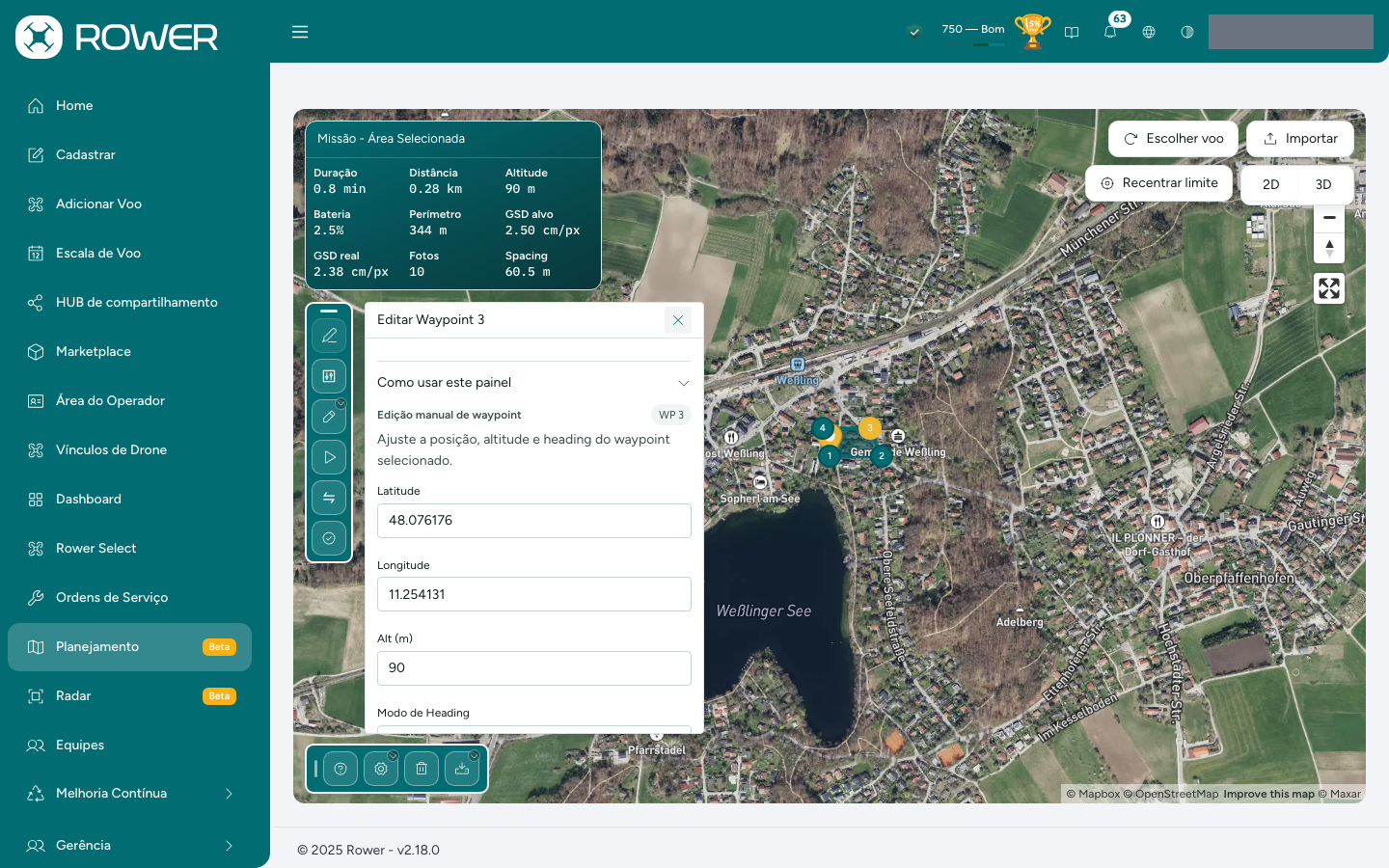Open the help question-mark icon

click(x=340, y=769)
